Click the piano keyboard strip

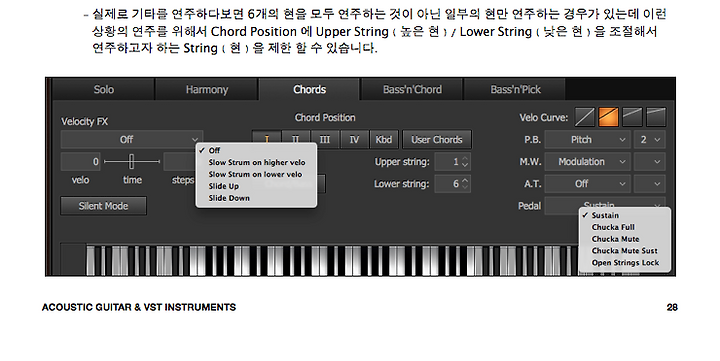click(x=333, y=260)
